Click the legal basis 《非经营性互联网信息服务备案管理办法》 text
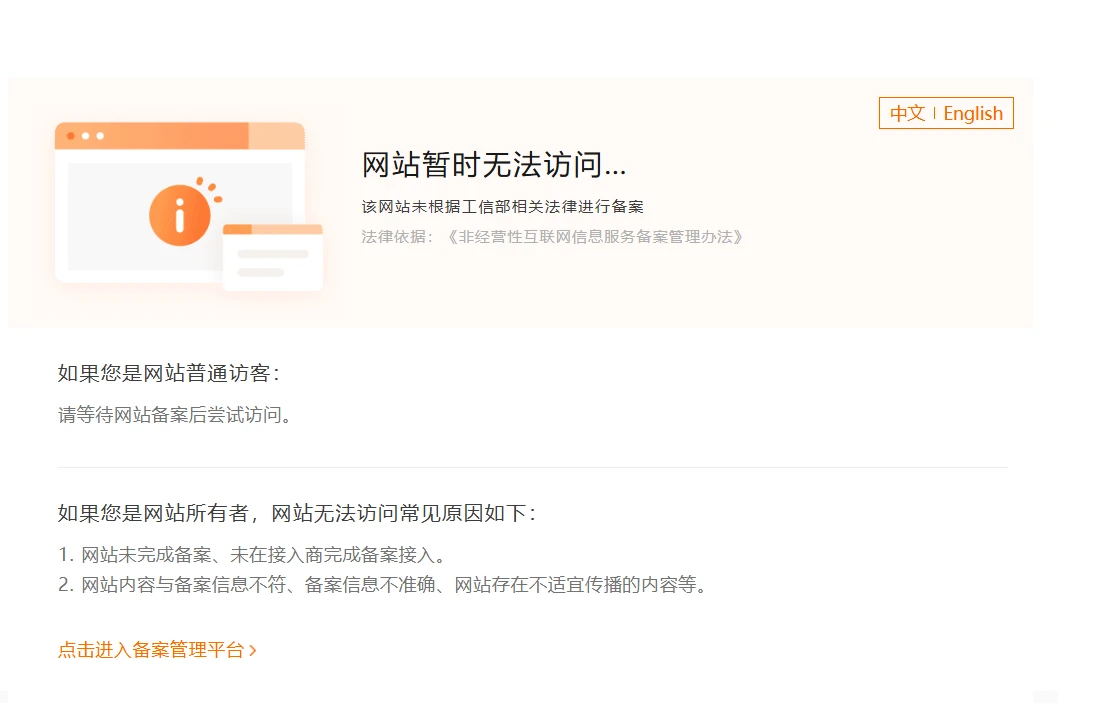 (595, 237)
